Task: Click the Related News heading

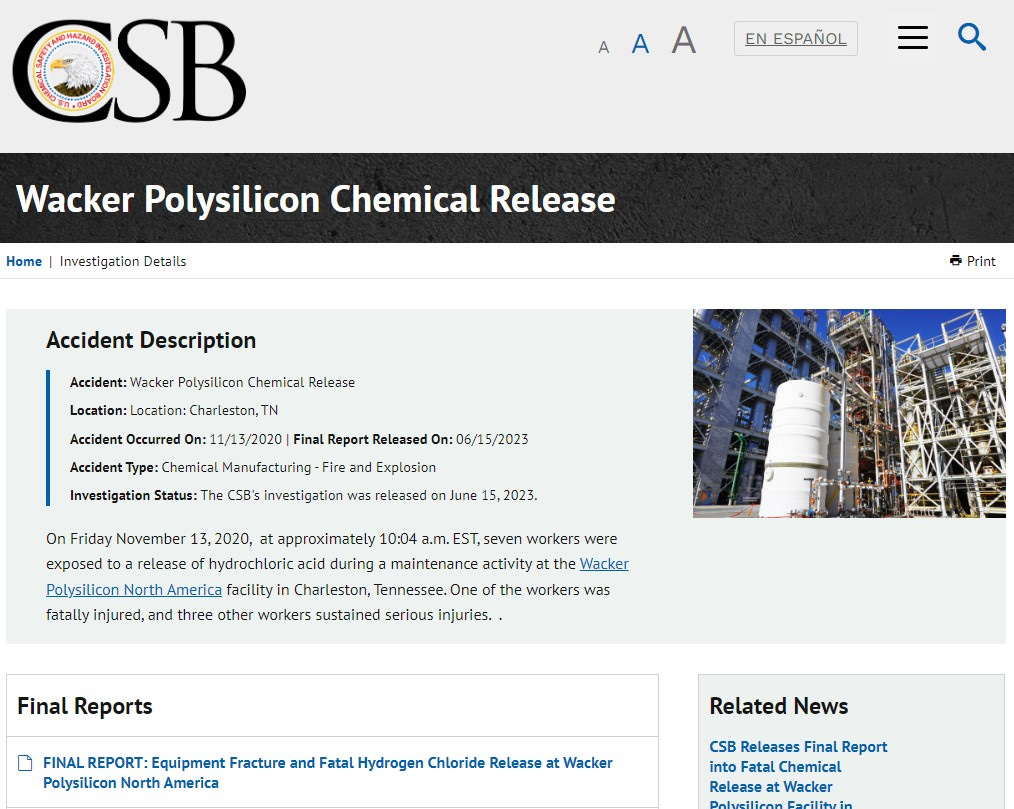Action: [x=779, y=706]
